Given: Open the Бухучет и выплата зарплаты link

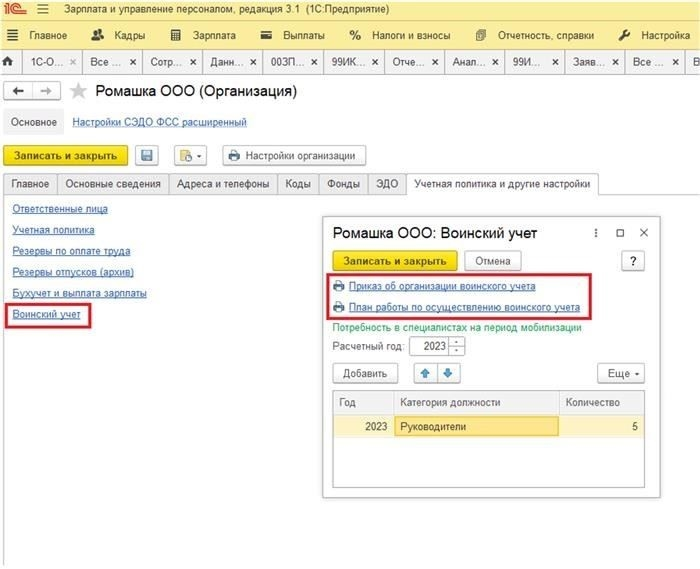Looking at the screenshot, I should 79,293.
